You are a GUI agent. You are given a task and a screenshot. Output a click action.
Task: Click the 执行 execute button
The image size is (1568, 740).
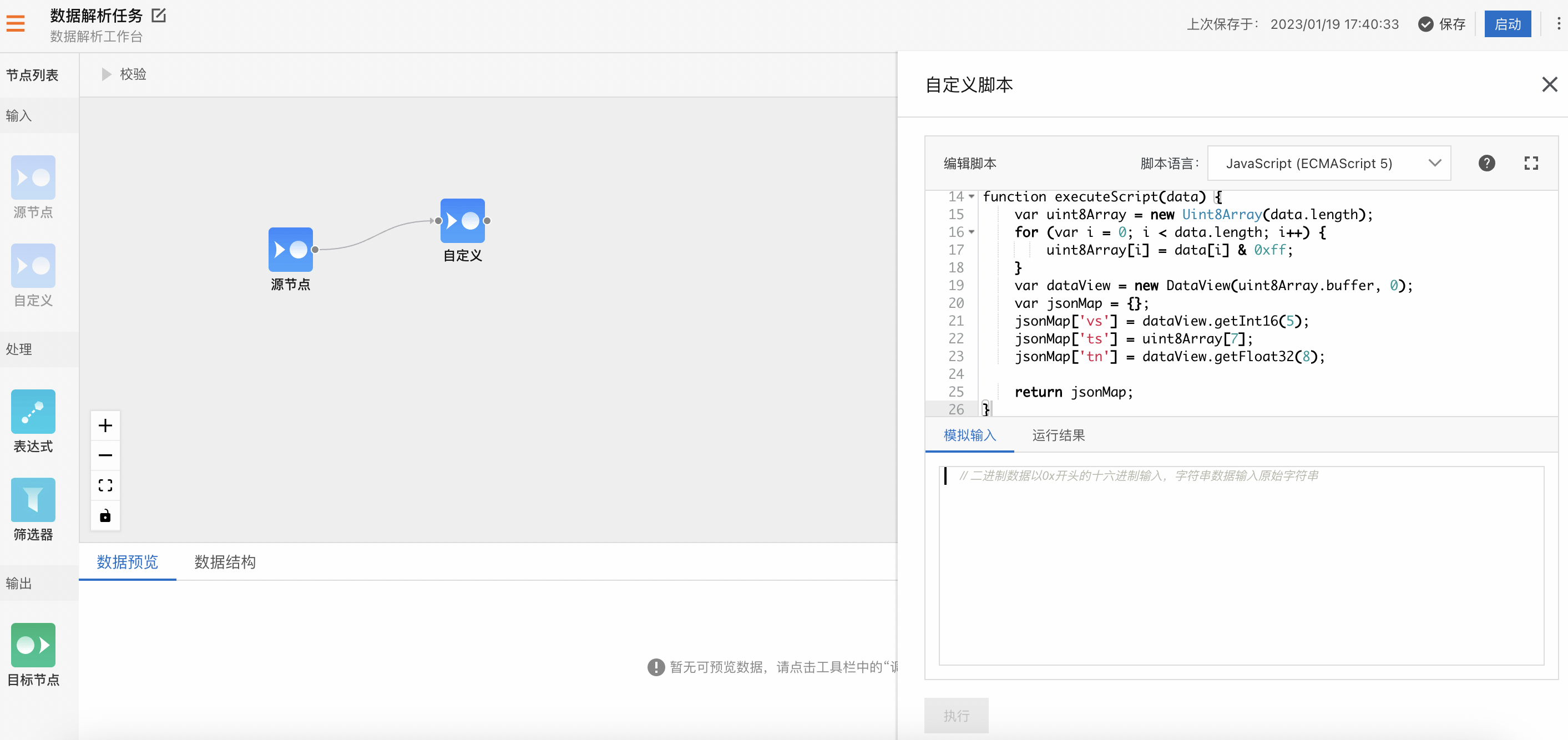(956, 716)
